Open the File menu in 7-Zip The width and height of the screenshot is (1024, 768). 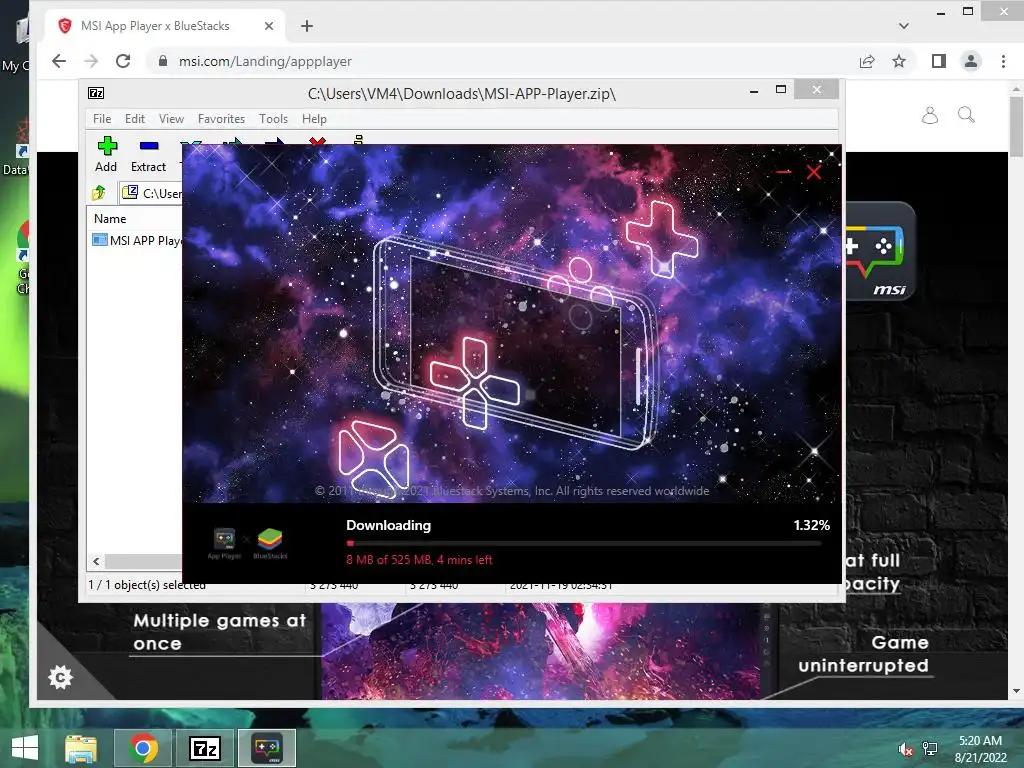click(x=102, y=119)
